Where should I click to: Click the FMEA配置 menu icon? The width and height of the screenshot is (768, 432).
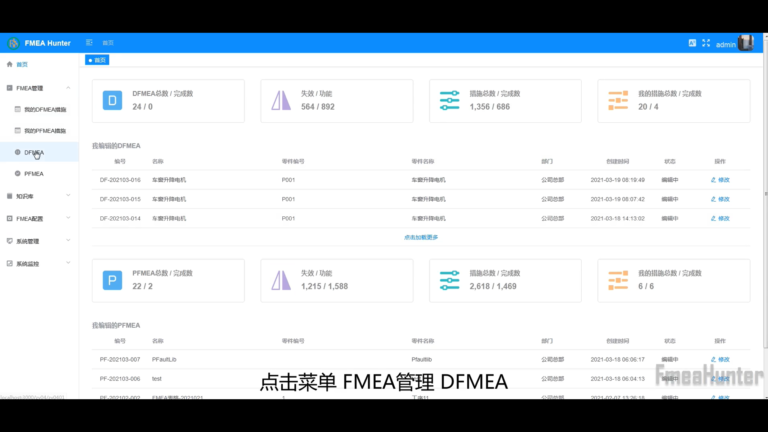[9, 218]
